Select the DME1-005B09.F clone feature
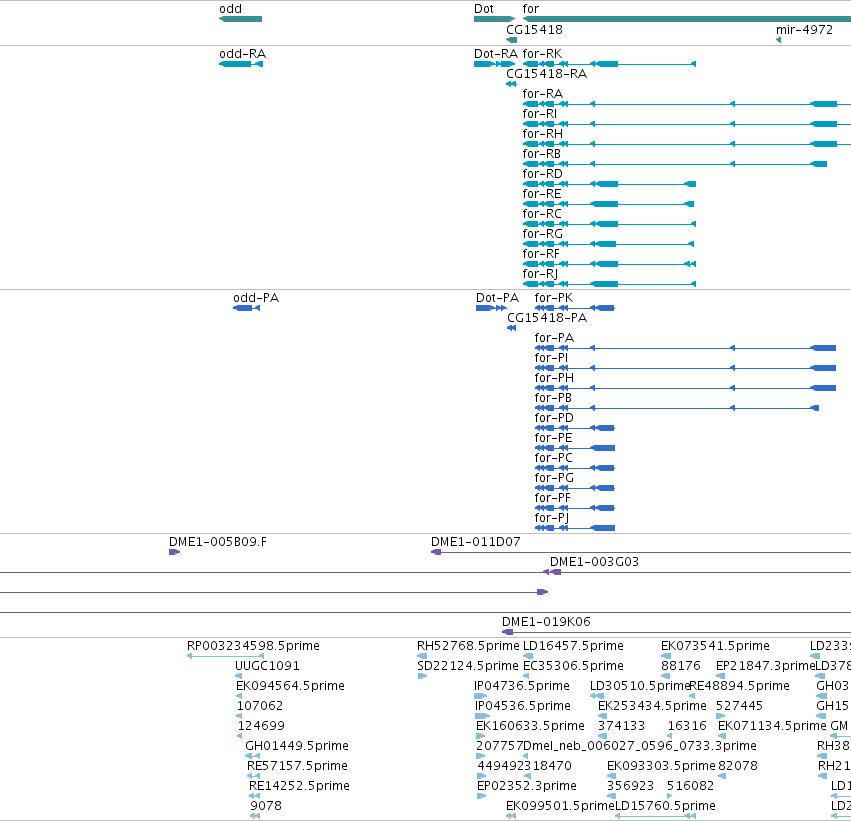The width and height of the screenshot is (851, 821). pyautogui.click(x=174, y=552)
